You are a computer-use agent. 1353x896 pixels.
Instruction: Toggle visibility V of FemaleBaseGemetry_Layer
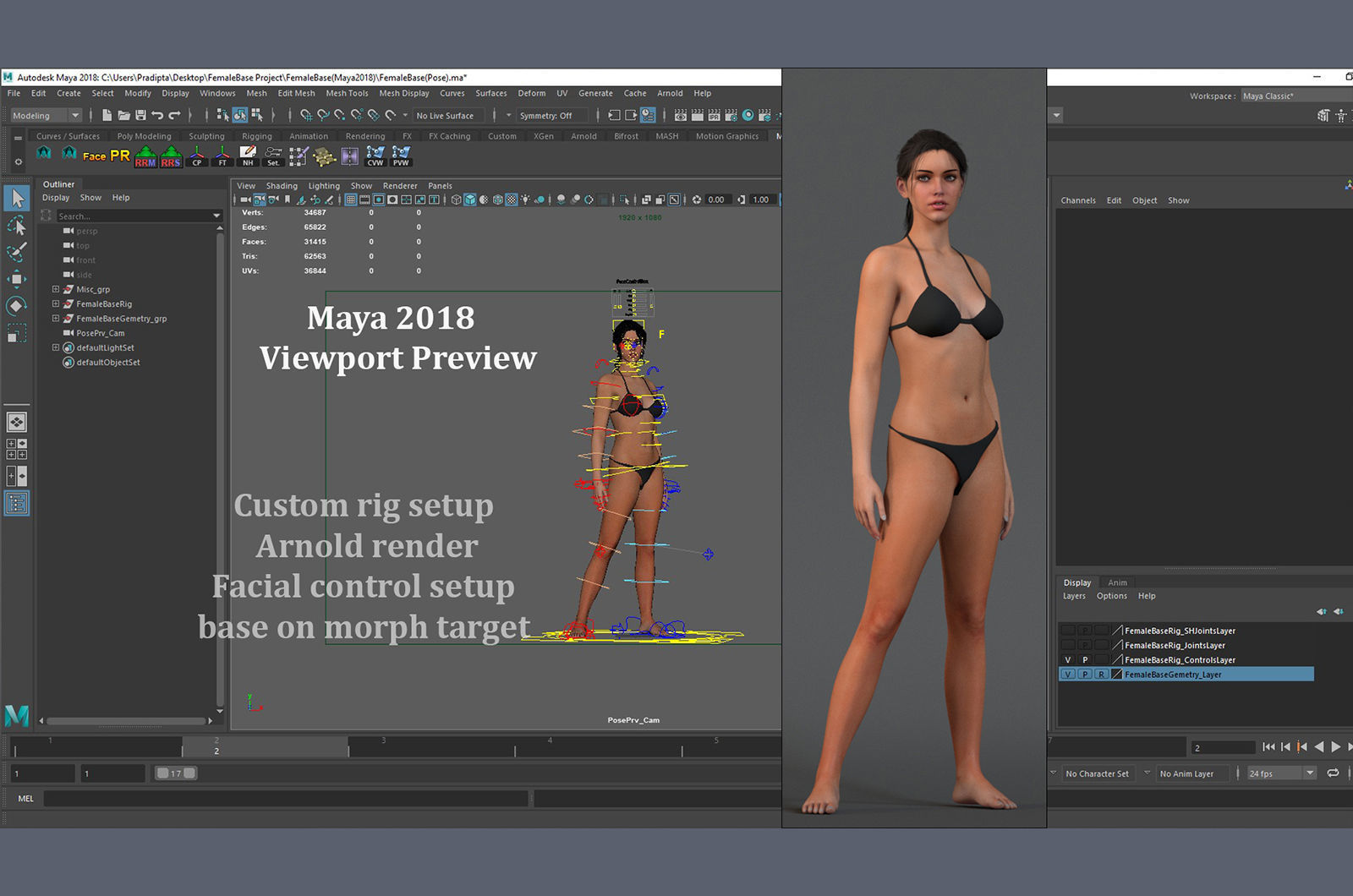pos(1068,675)
